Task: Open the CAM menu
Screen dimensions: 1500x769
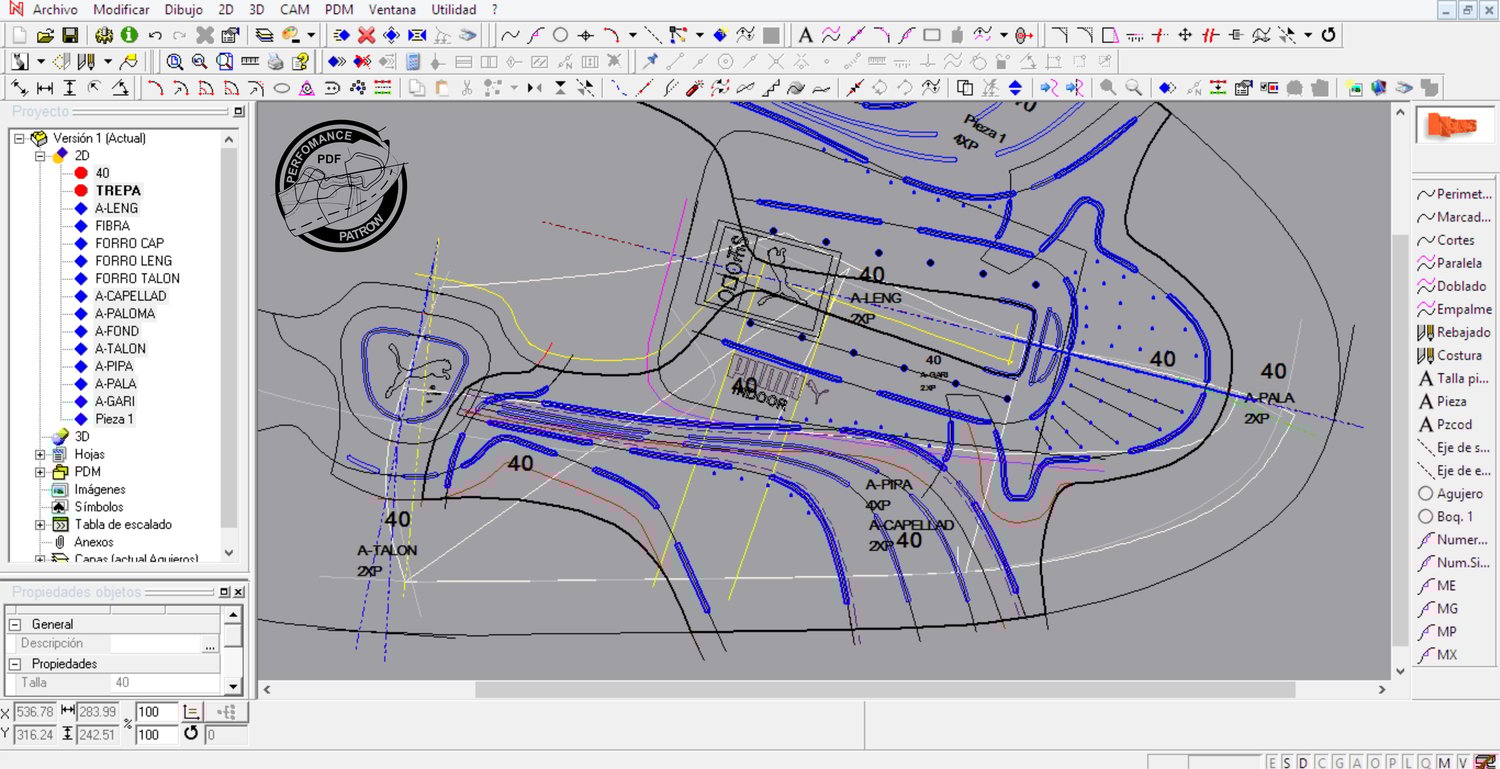Action: coord(294,9)
